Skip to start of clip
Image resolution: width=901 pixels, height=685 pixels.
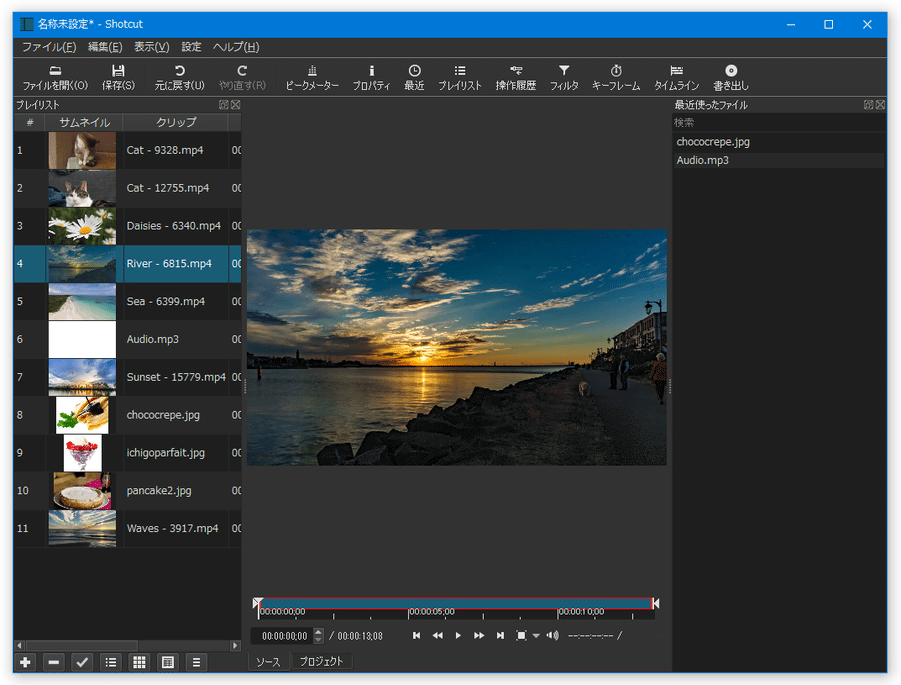[417, 636]
